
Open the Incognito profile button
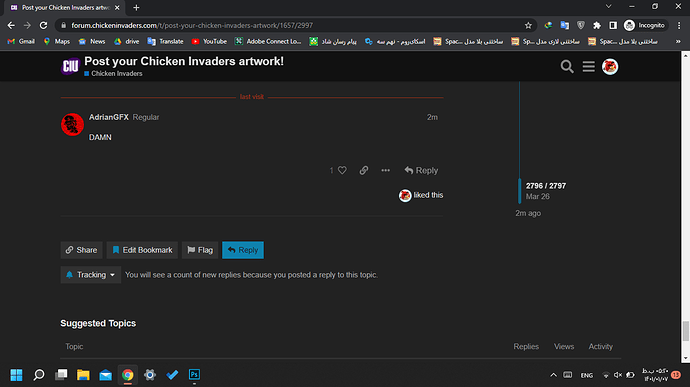[645, 26]
